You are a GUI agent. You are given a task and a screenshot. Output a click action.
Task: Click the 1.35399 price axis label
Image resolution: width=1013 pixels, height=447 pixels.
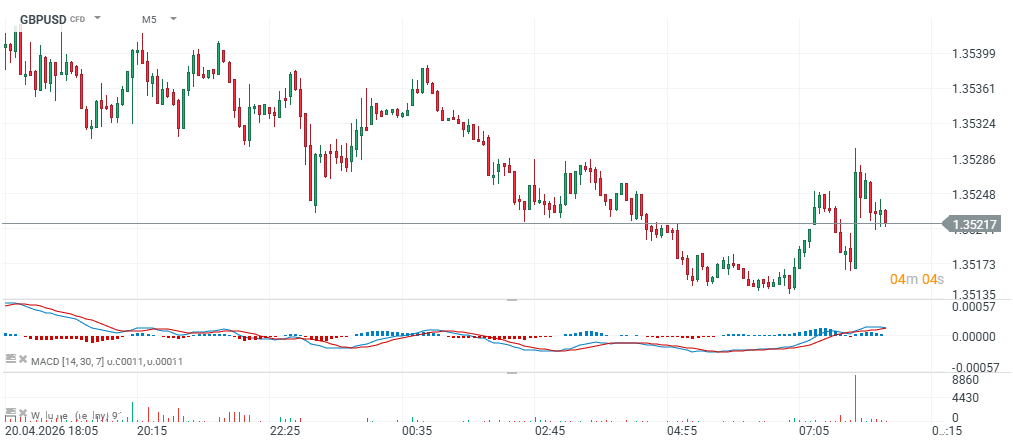pyautogui.click(x=975, y=53)
